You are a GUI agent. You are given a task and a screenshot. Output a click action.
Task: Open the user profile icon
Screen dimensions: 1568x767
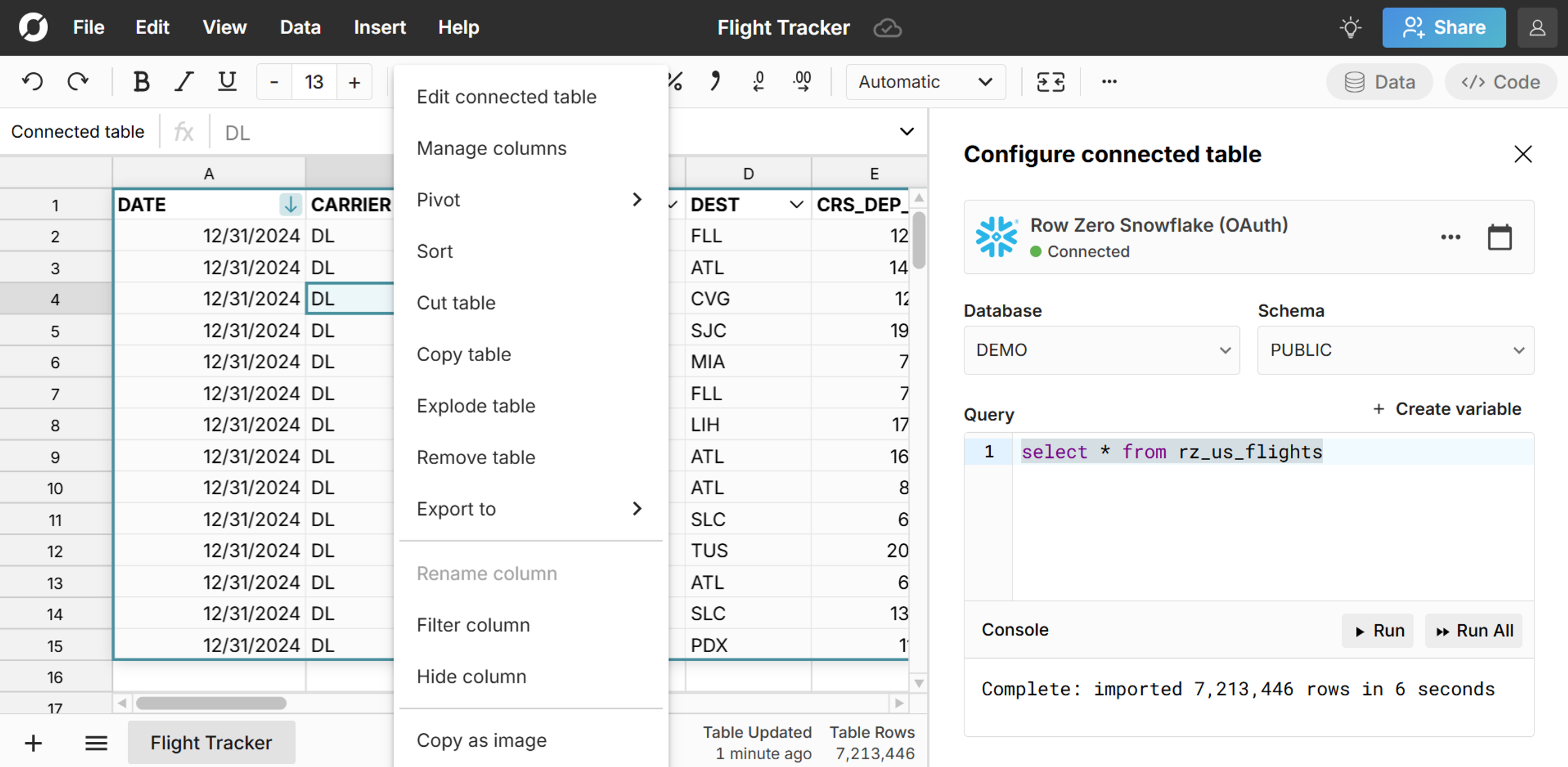[x=1537, y=27]
